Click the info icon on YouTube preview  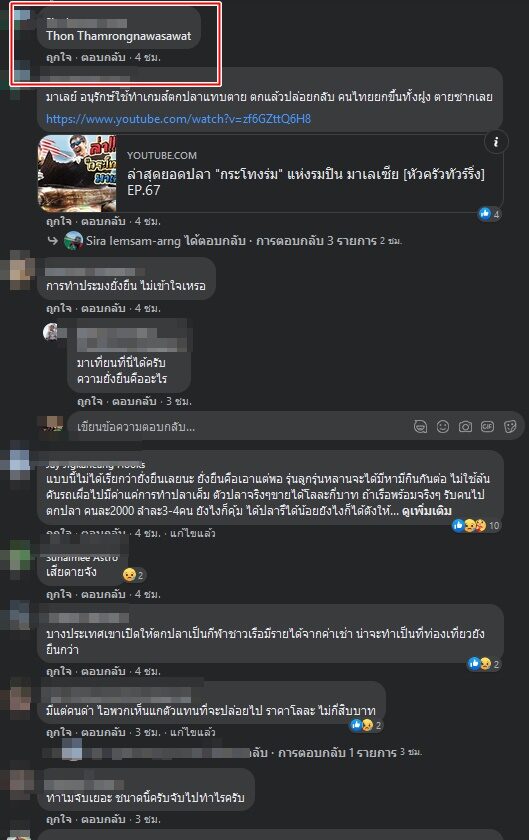coord(496,142)
